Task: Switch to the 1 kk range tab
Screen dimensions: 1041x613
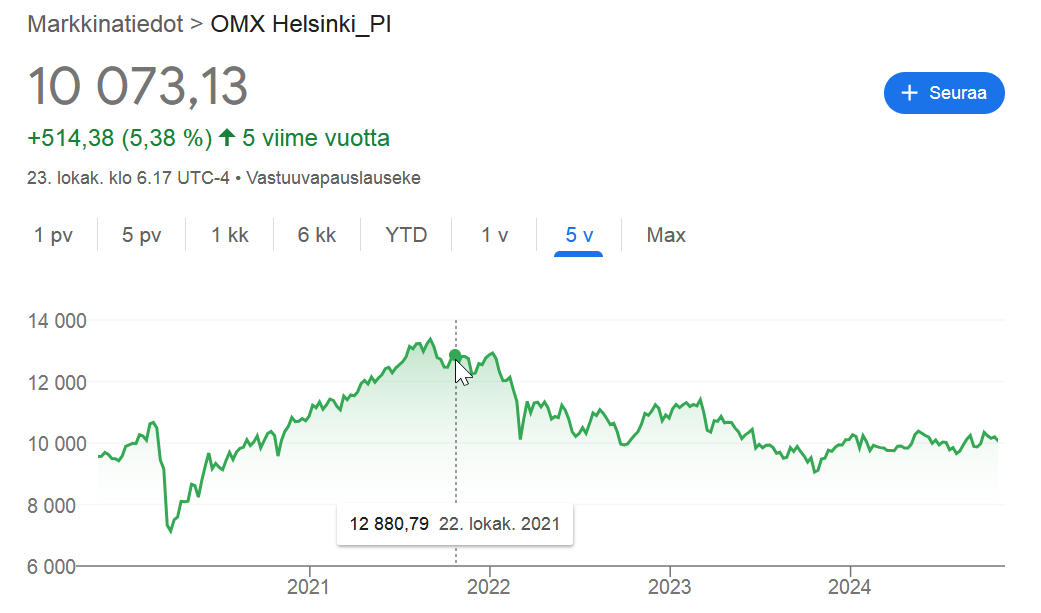Action: point(230,235)
